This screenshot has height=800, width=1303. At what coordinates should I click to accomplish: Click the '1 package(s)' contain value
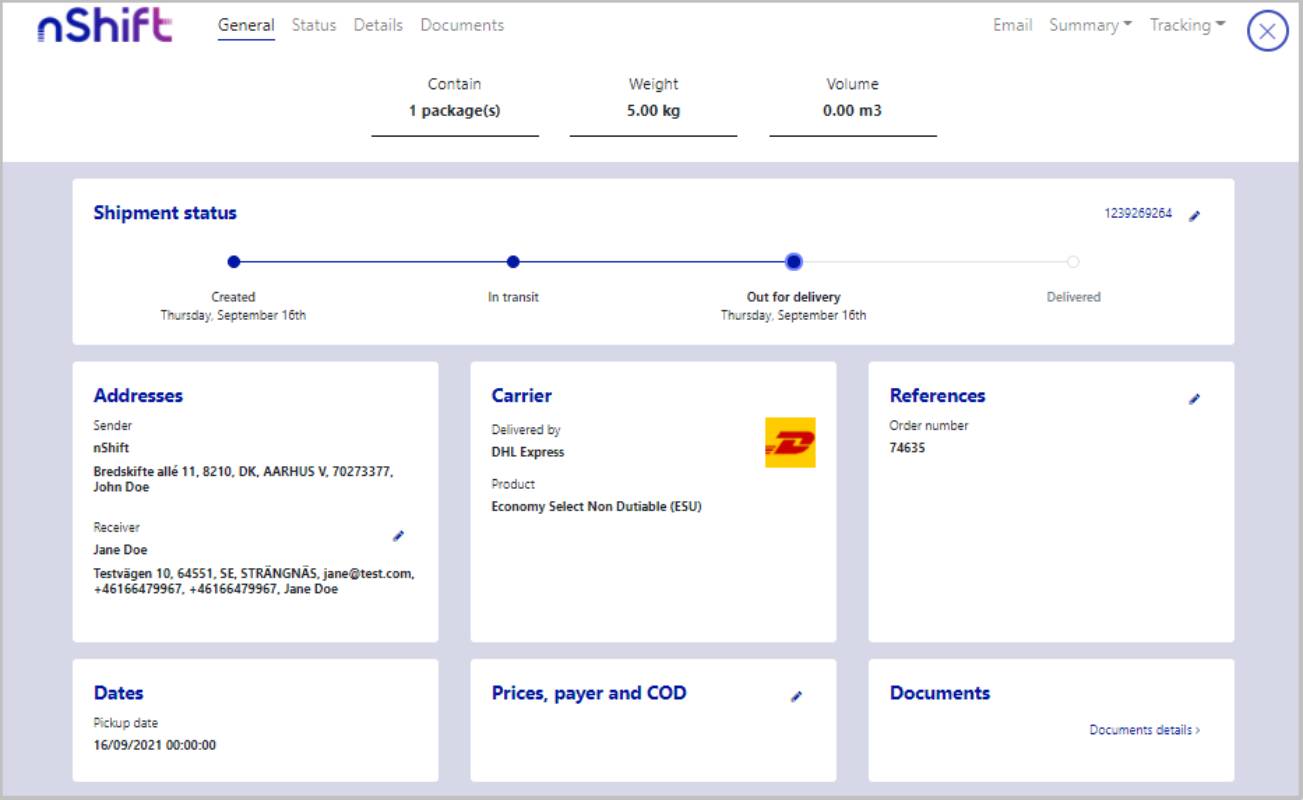pos(455,111)
